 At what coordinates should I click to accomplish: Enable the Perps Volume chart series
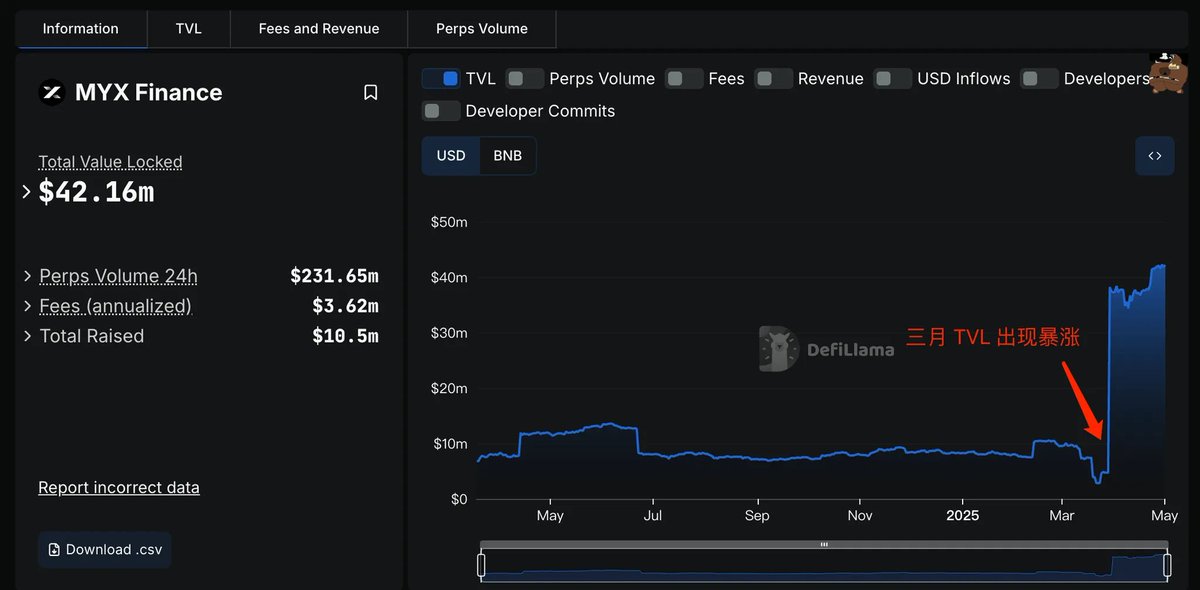(x=525, y=79)
